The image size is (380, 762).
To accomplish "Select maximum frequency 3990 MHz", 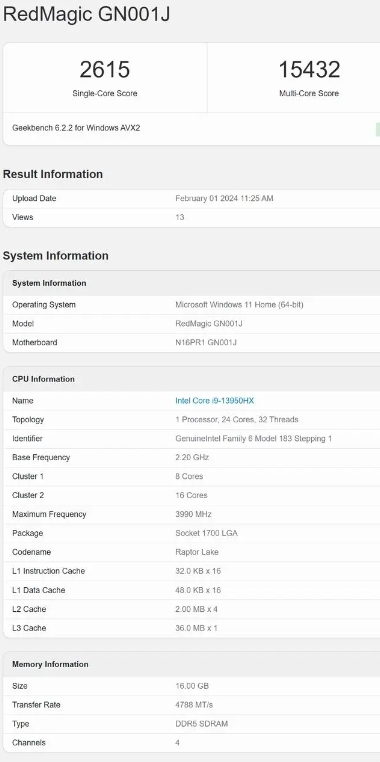I will [x=193, y=514].
